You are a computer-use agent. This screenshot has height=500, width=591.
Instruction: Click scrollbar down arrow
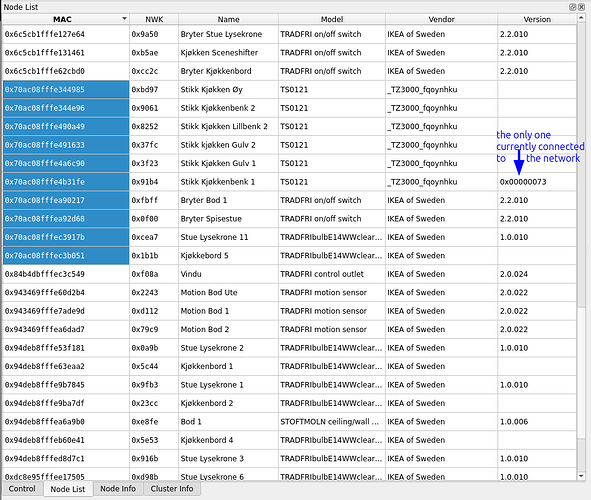point(581,476)
